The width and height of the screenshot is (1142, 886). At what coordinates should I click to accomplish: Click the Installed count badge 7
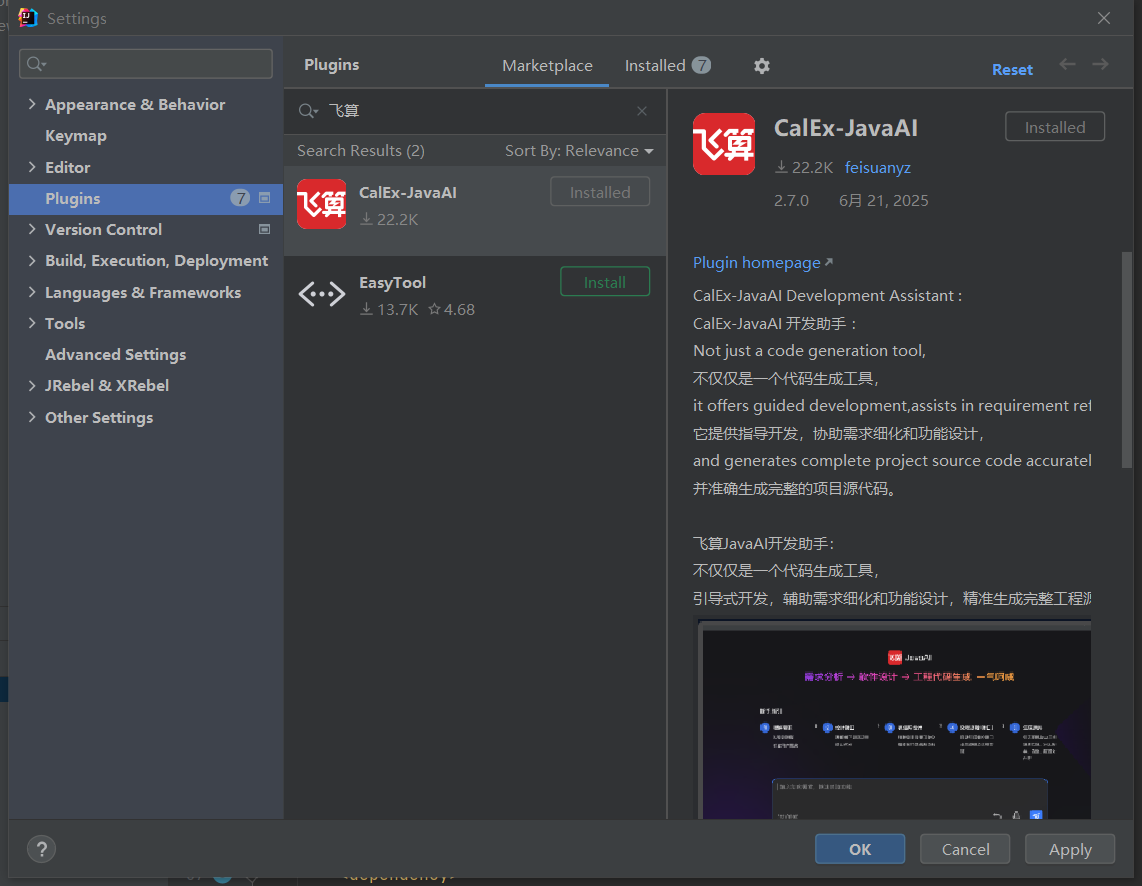(x=701, y=66)
